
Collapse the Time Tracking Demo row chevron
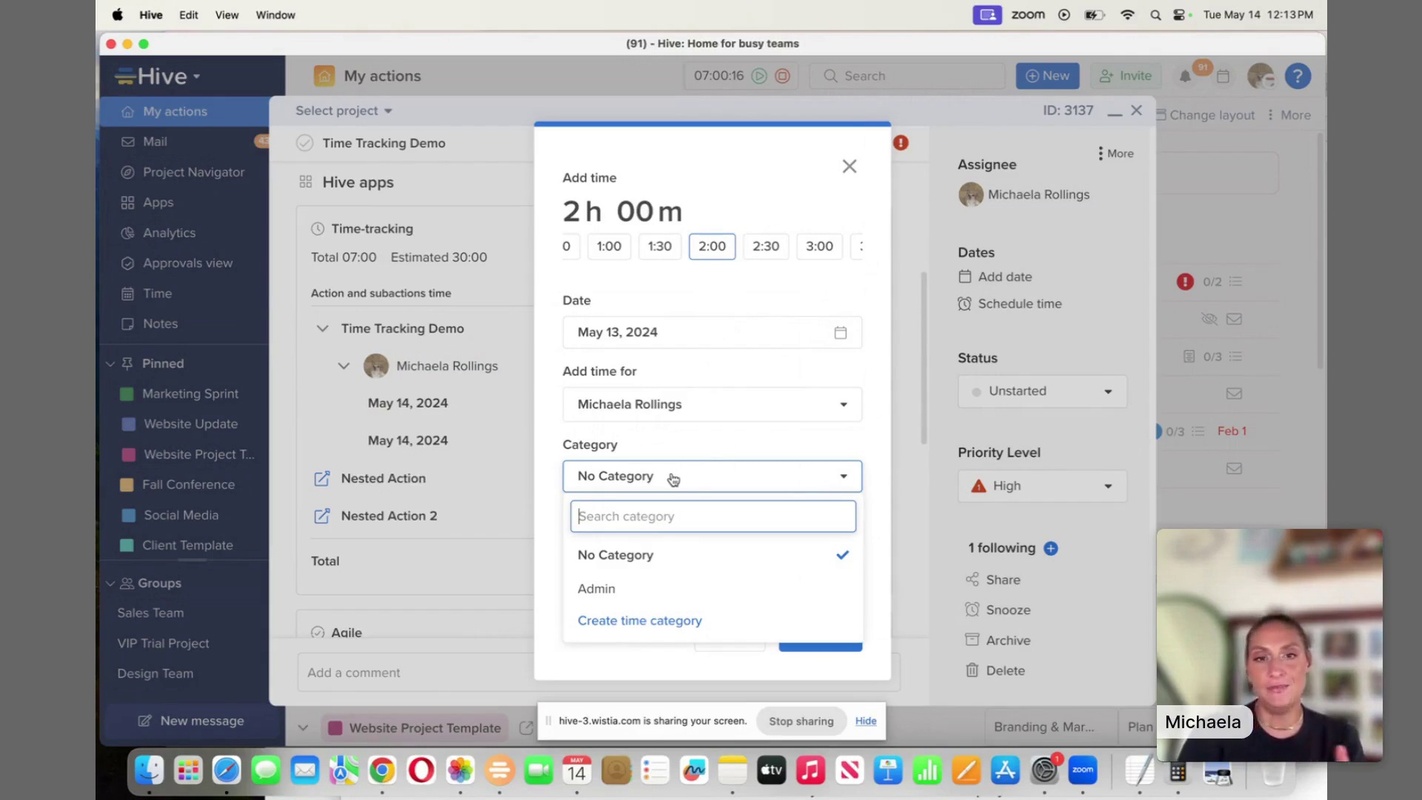pos(322,328)
